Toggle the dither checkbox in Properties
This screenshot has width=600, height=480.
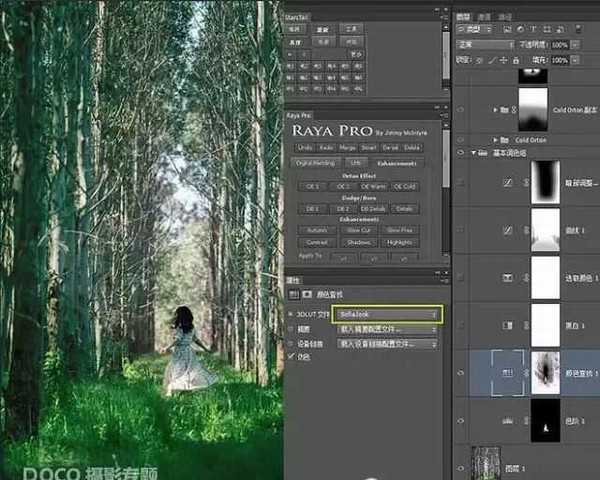pyautogui.click(x=292, y=357)
